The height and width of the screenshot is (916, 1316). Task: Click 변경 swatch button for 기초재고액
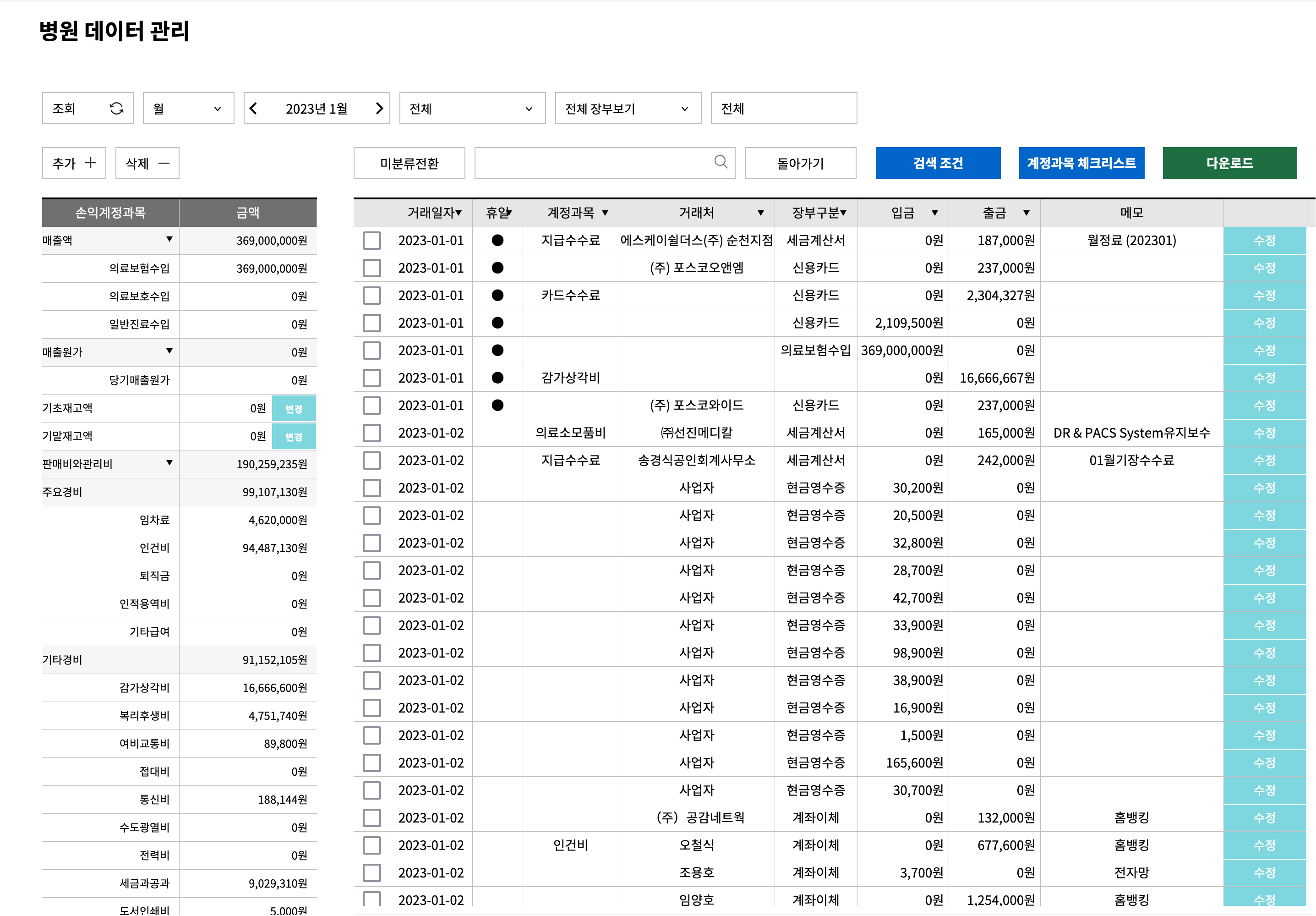[294, 409]
